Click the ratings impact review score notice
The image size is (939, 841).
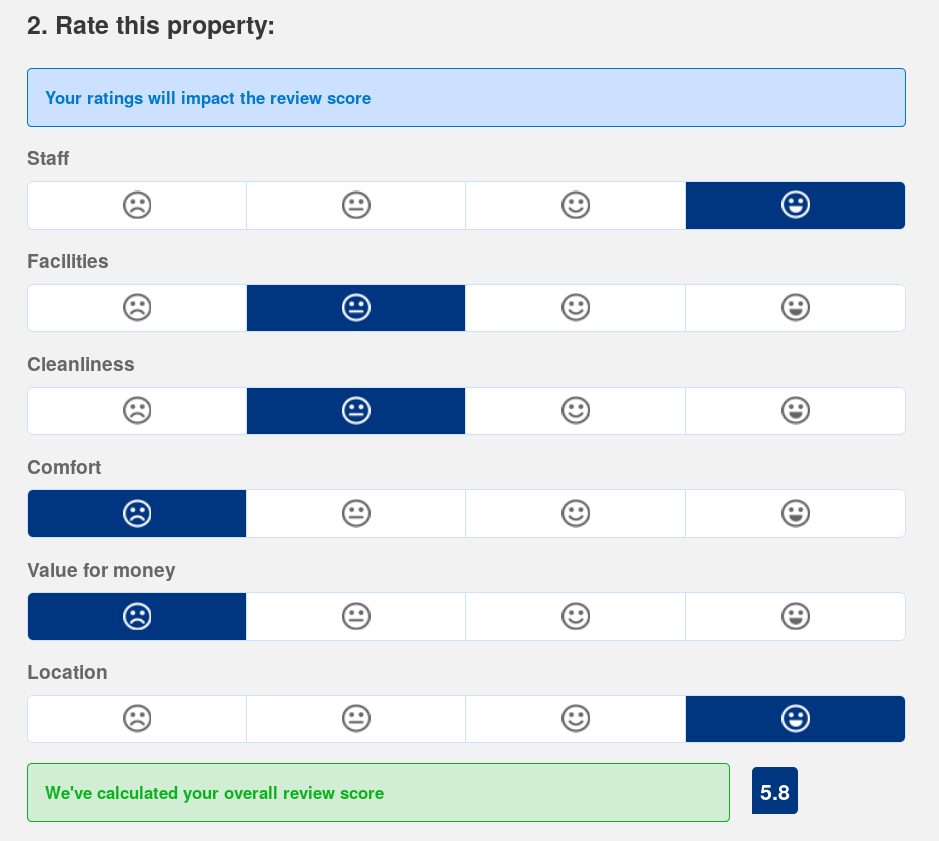pos(466,98)
